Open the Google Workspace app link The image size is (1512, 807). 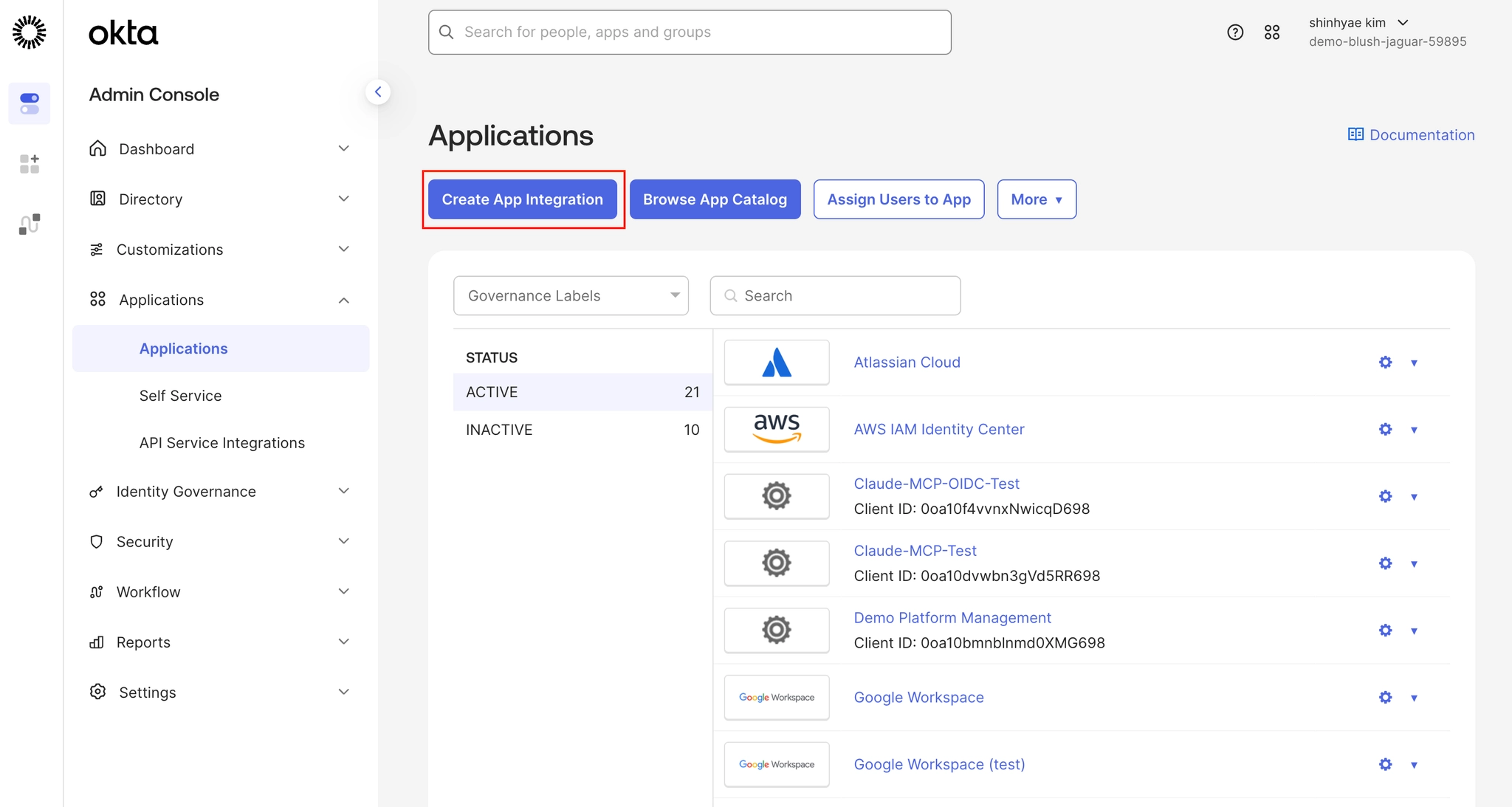click(918, 698)
